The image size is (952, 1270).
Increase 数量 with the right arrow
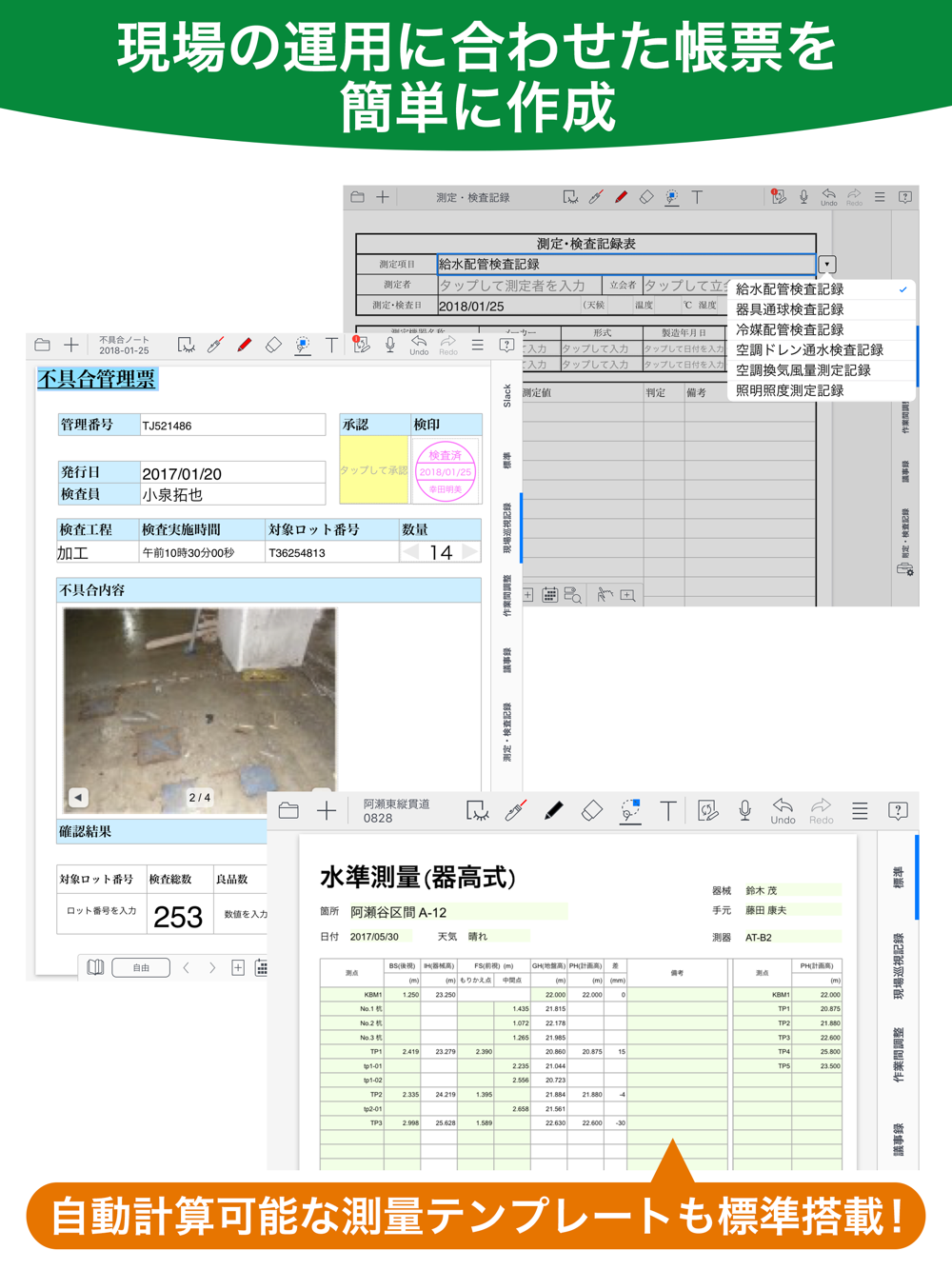pyautogui.click(x=469, y=552)
